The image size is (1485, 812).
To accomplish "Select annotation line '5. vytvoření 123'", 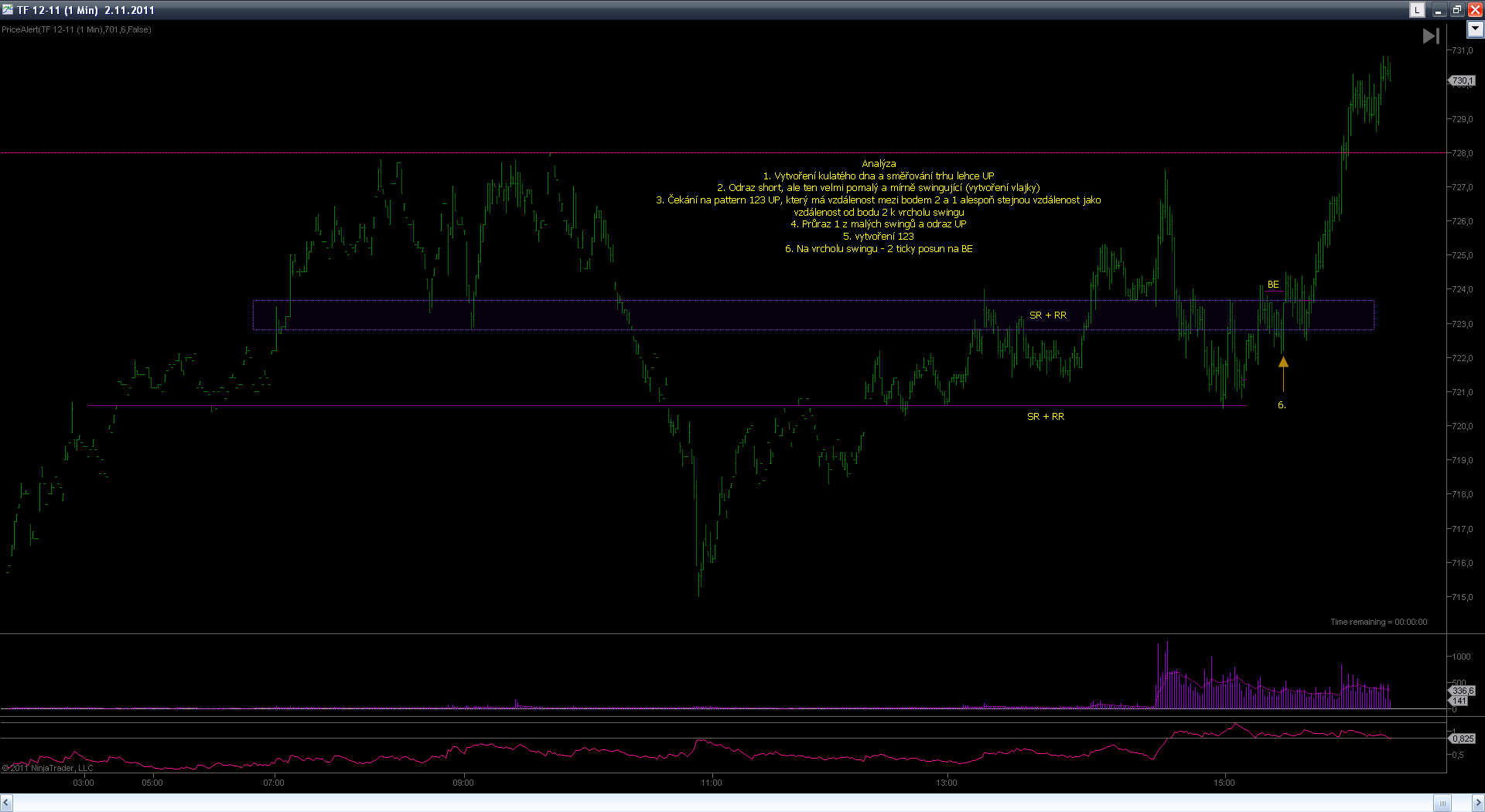I will pyautogui.click(x=879, y=237).
